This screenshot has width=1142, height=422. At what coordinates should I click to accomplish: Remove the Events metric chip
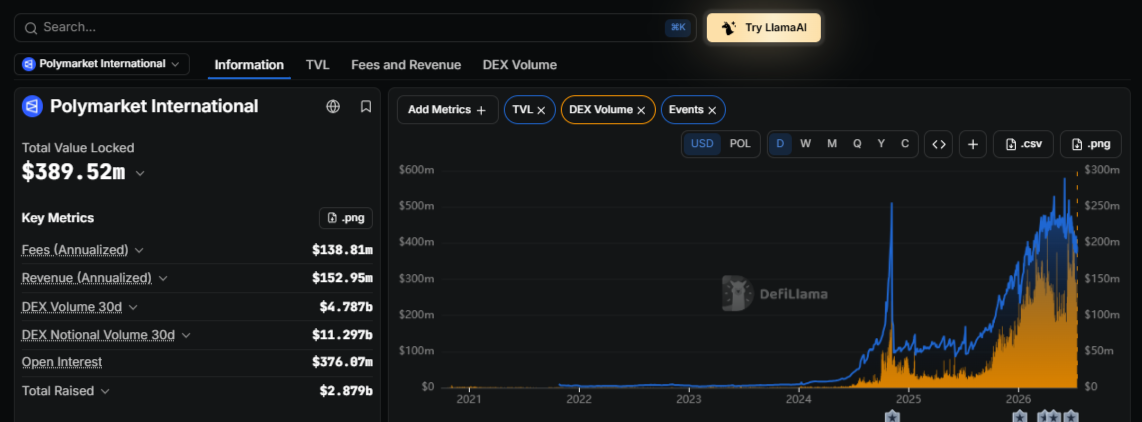712,110
